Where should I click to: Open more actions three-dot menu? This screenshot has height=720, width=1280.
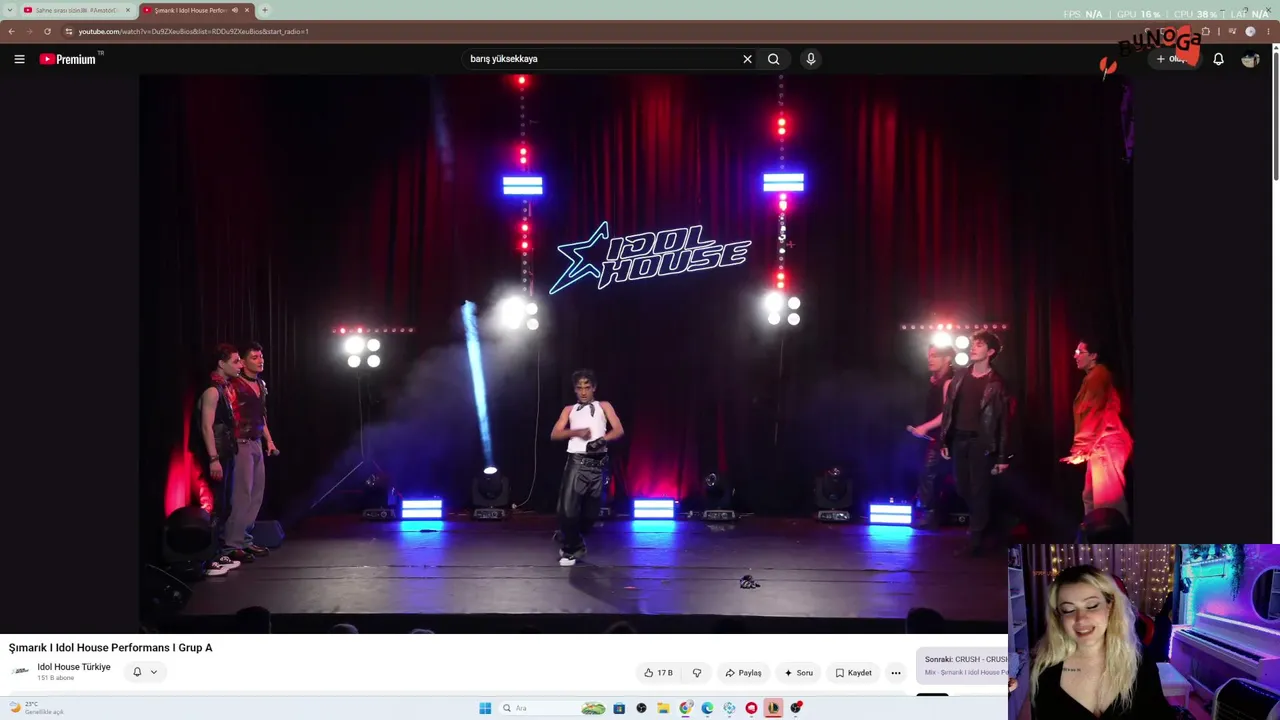tap(896, 673)
